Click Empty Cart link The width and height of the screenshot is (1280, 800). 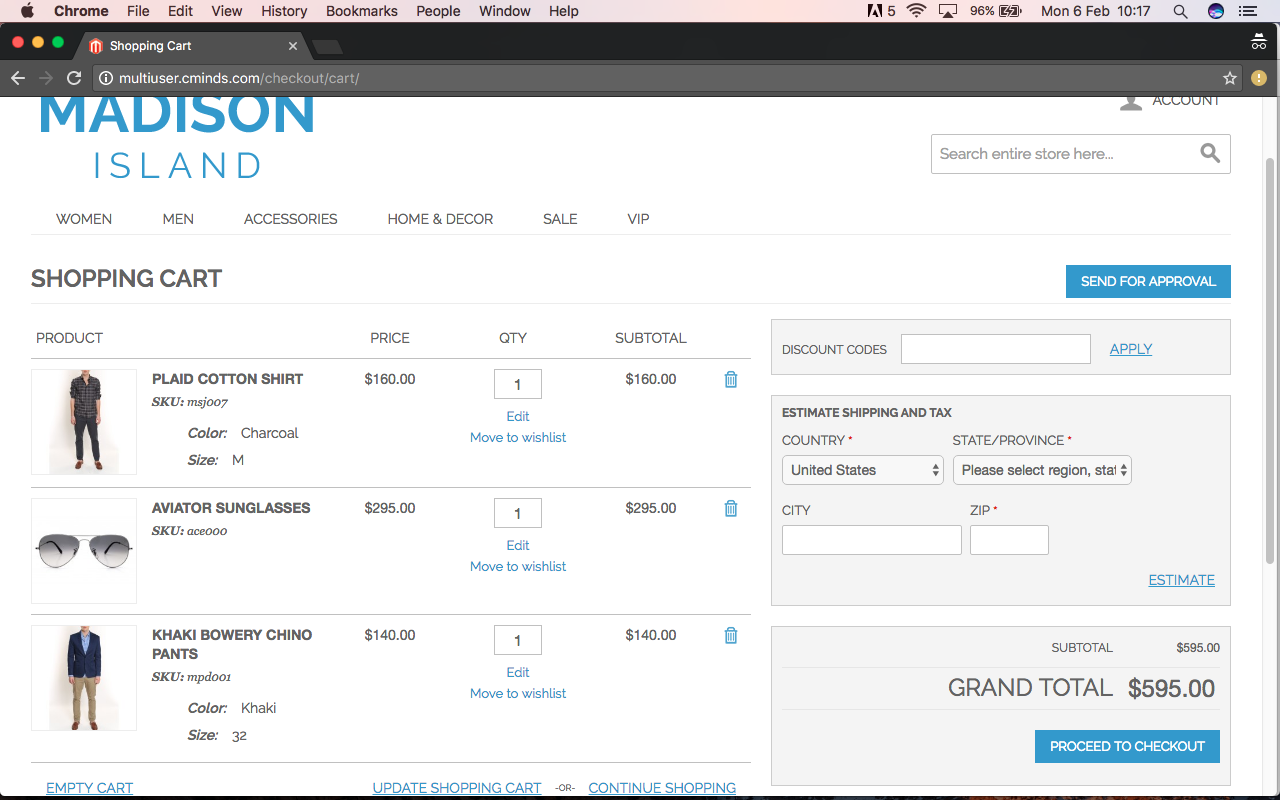click(x=89, y=788)
